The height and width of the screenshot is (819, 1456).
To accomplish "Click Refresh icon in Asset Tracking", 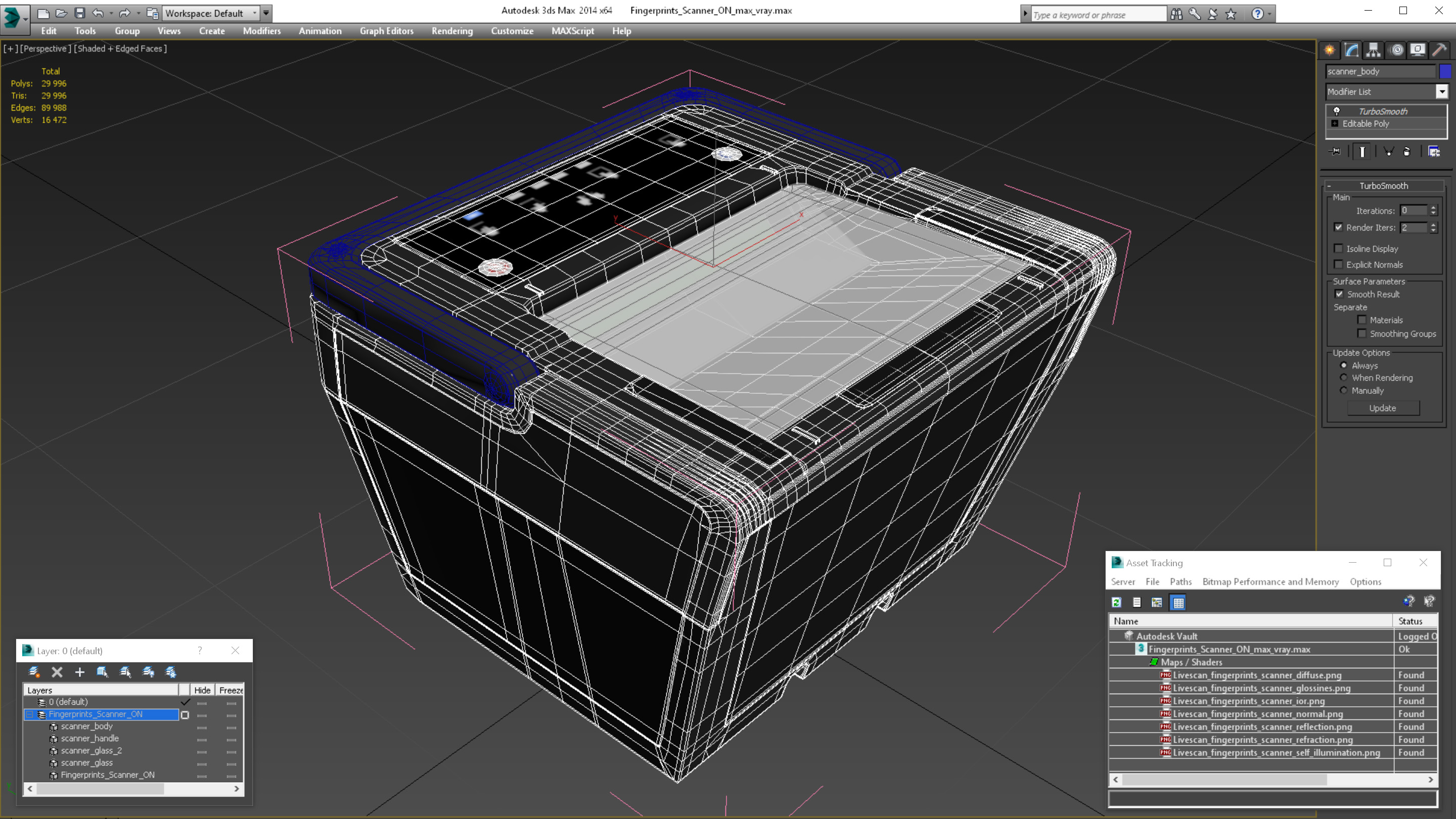I will pos(1116,603).
